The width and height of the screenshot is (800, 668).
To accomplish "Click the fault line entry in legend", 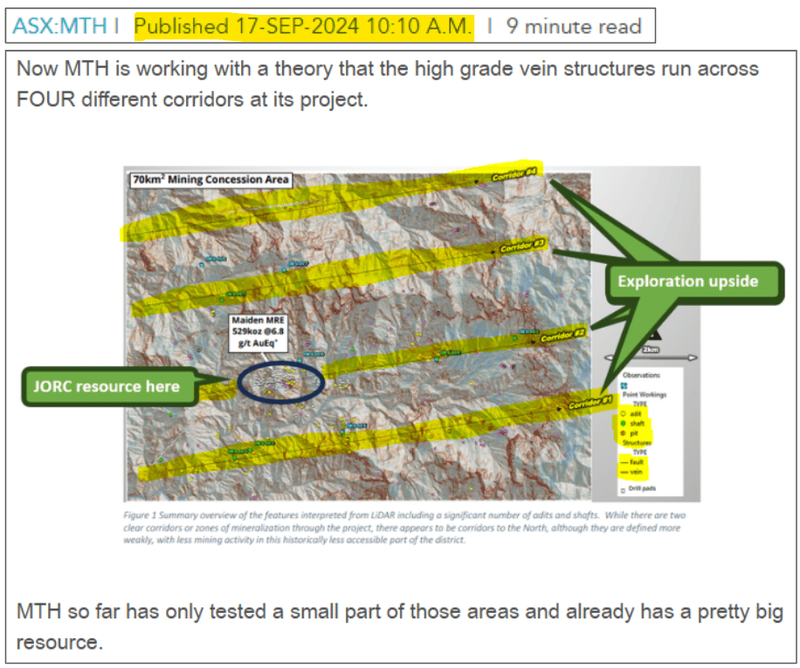I will (632, 462).
